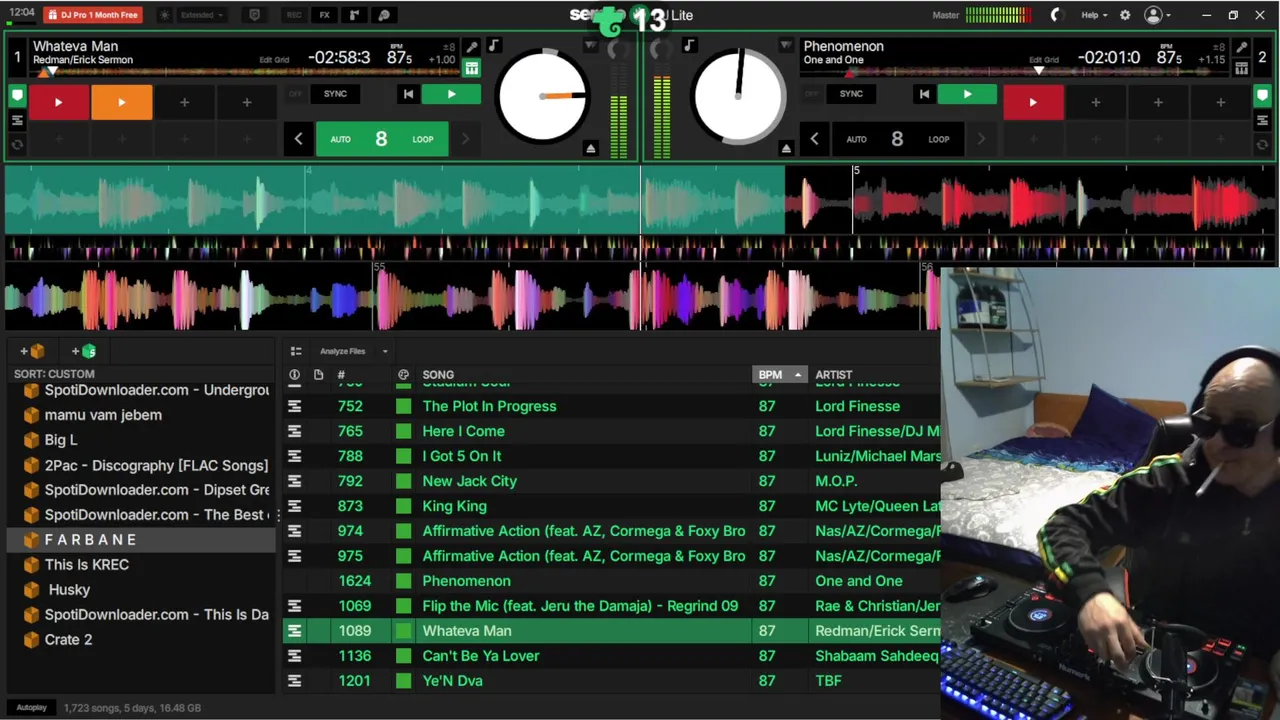Viewport: 1280px width, 720px height.
Task: Click the track color column header icon
Action: [403, 375]
